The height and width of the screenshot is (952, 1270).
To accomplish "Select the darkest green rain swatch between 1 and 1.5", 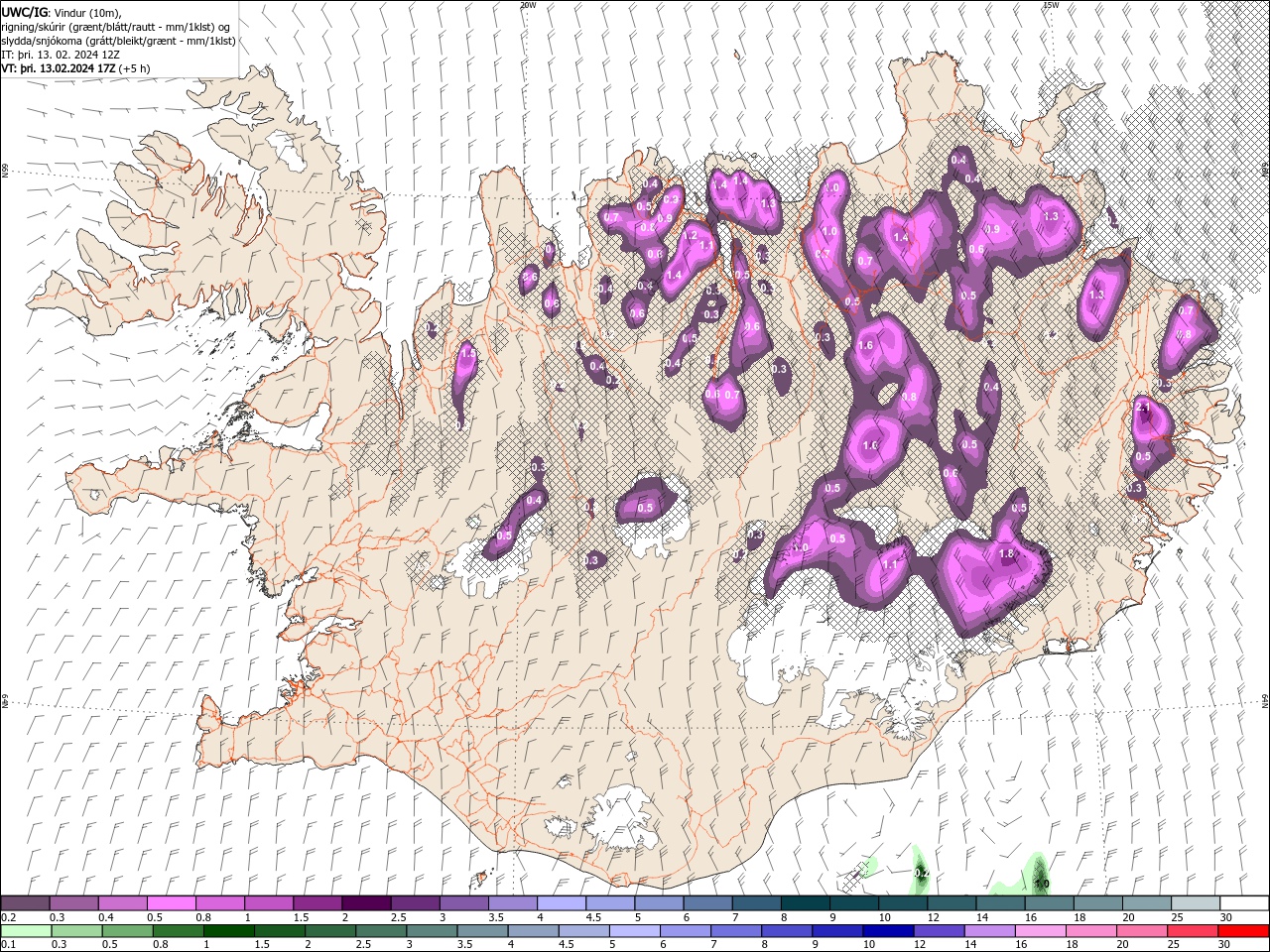I will point(228,931).
